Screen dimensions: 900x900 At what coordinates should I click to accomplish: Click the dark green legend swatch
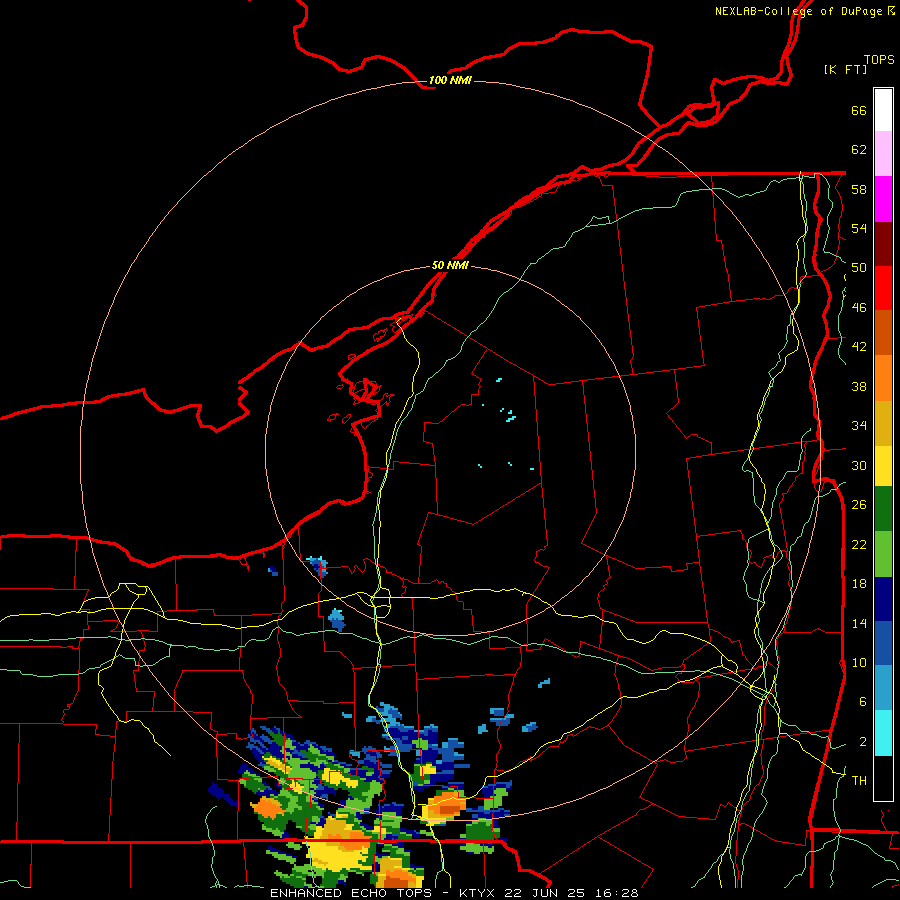point(883,509)
